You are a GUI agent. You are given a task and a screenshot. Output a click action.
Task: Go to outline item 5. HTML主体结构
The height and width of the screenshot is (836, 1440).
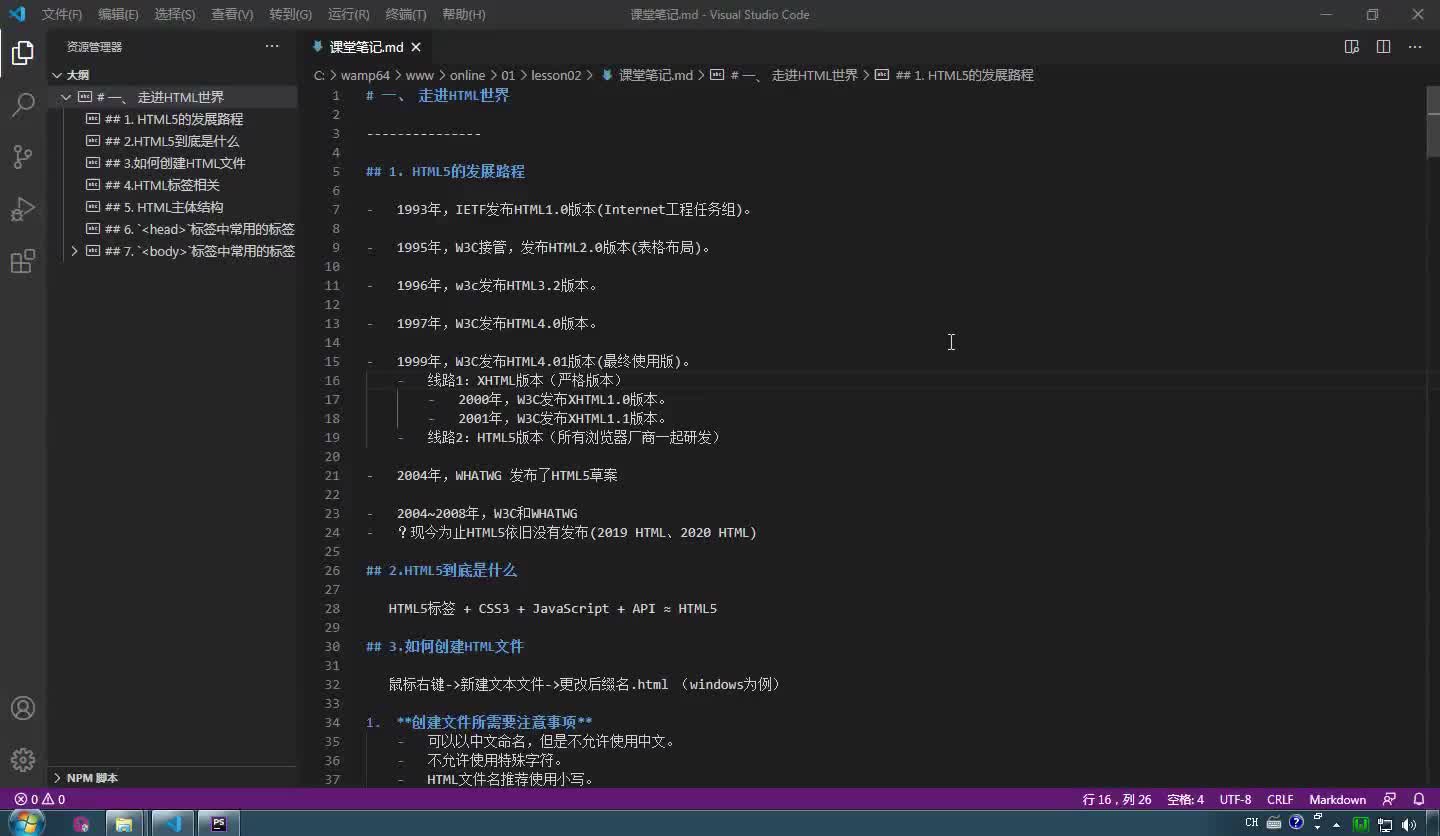pyautogui.click(x=164, y=207)
